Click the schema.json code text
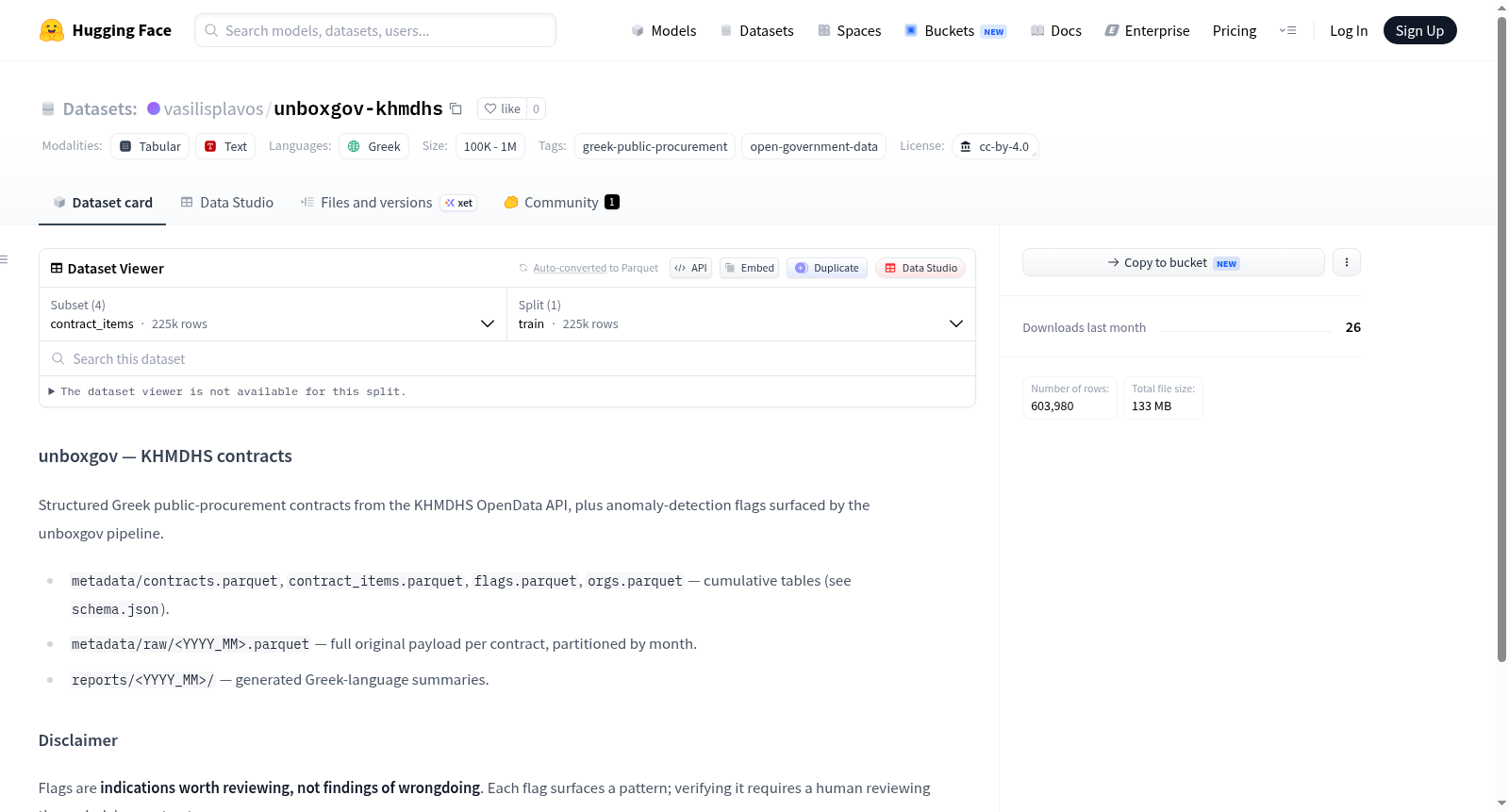Image resolution: width=1509 pixels, height=812 pixels. (x=115, y=609)
